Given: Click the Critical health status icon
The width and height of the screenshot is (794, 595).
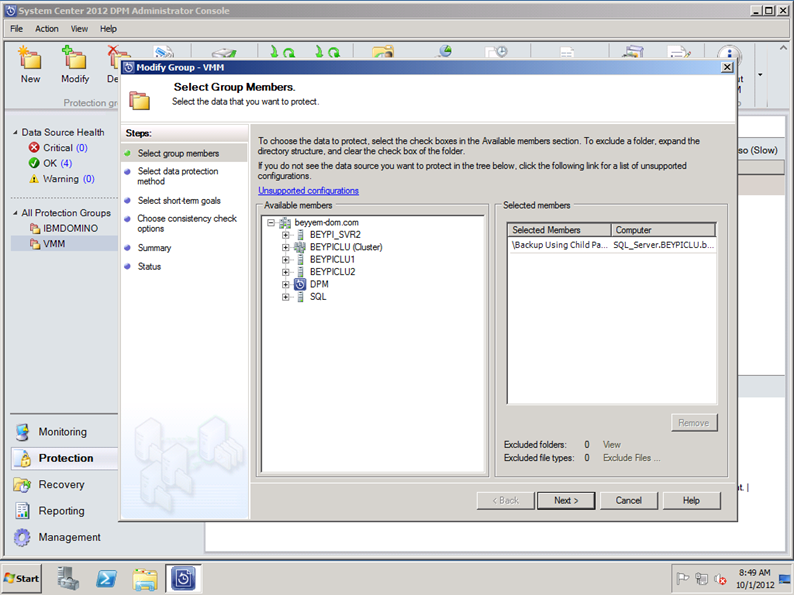Looking at the screenshot, I should pyautogui.click(x=34, y=147).
